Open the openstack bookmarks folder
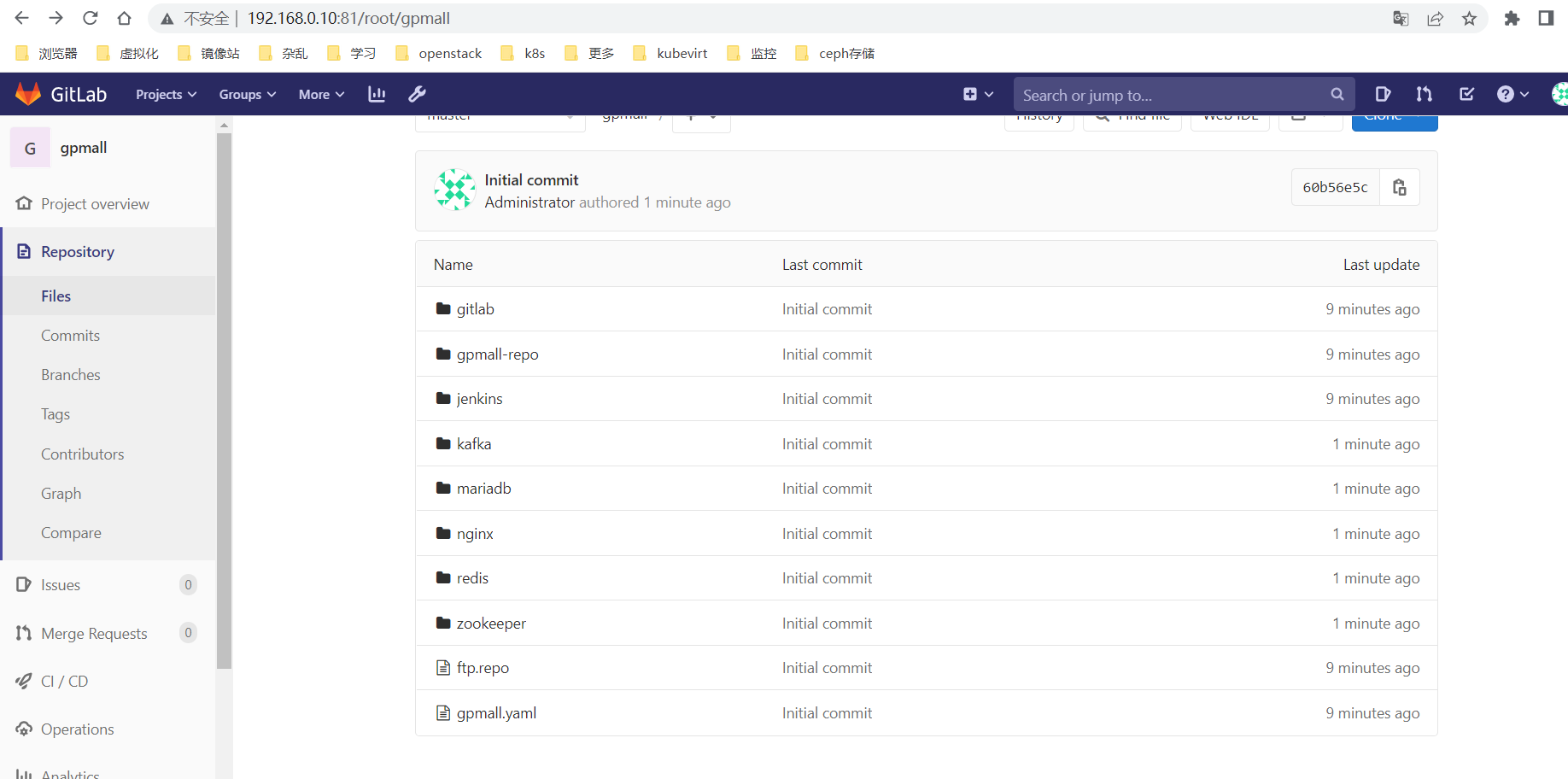The width and height of the screenshot is (1568, 779). pos(439,53)
